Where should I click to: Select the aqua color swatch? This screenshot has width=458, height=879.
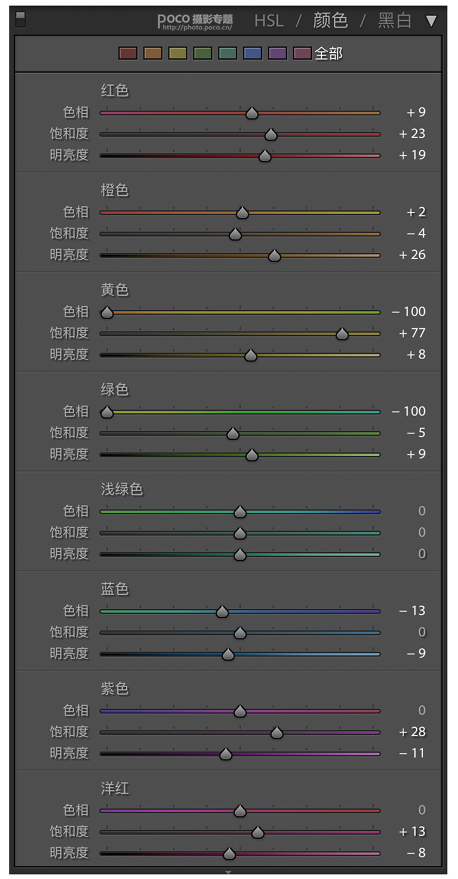[228, 53]
